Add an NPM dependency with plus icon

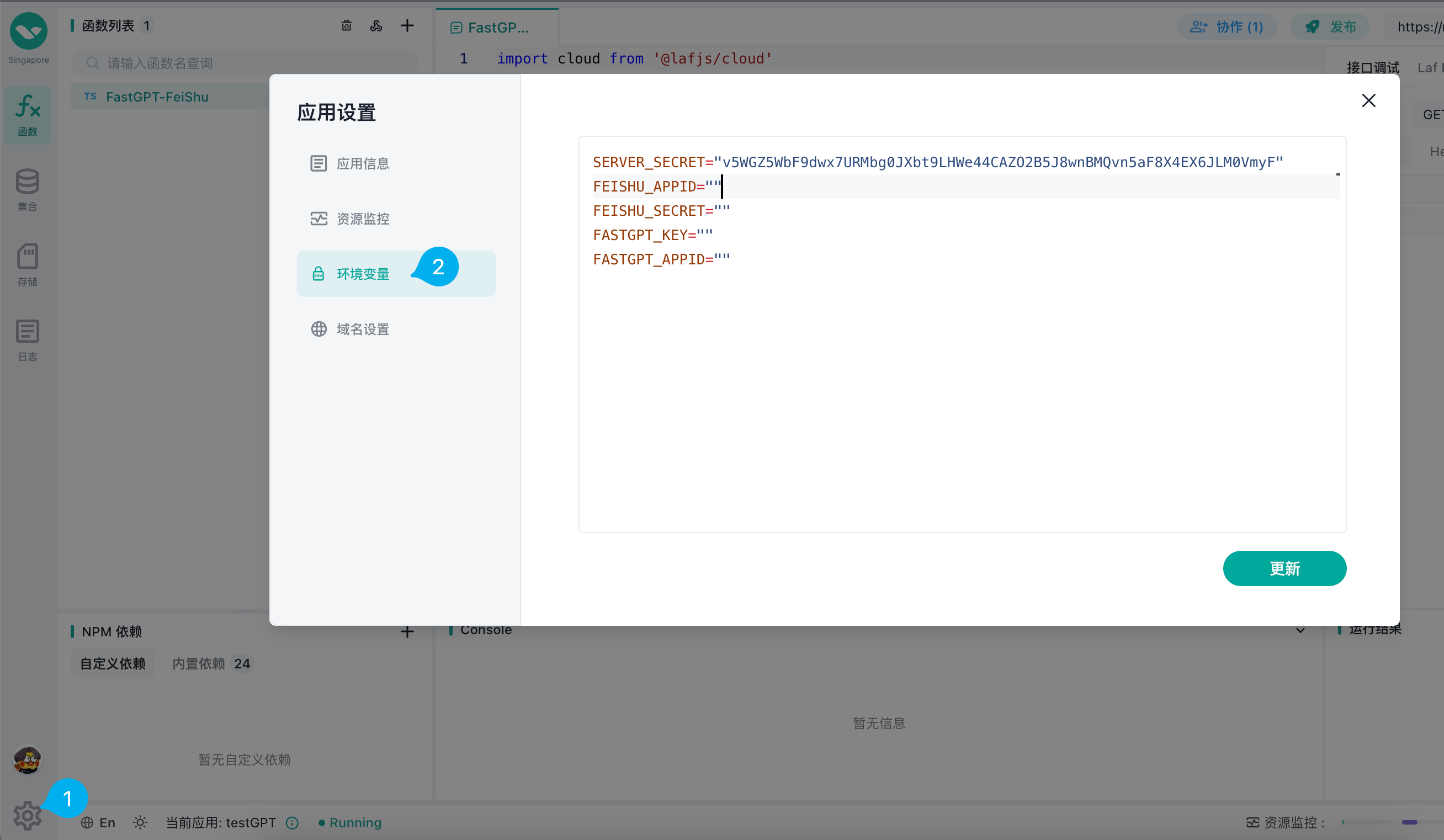tap(407, 631)
